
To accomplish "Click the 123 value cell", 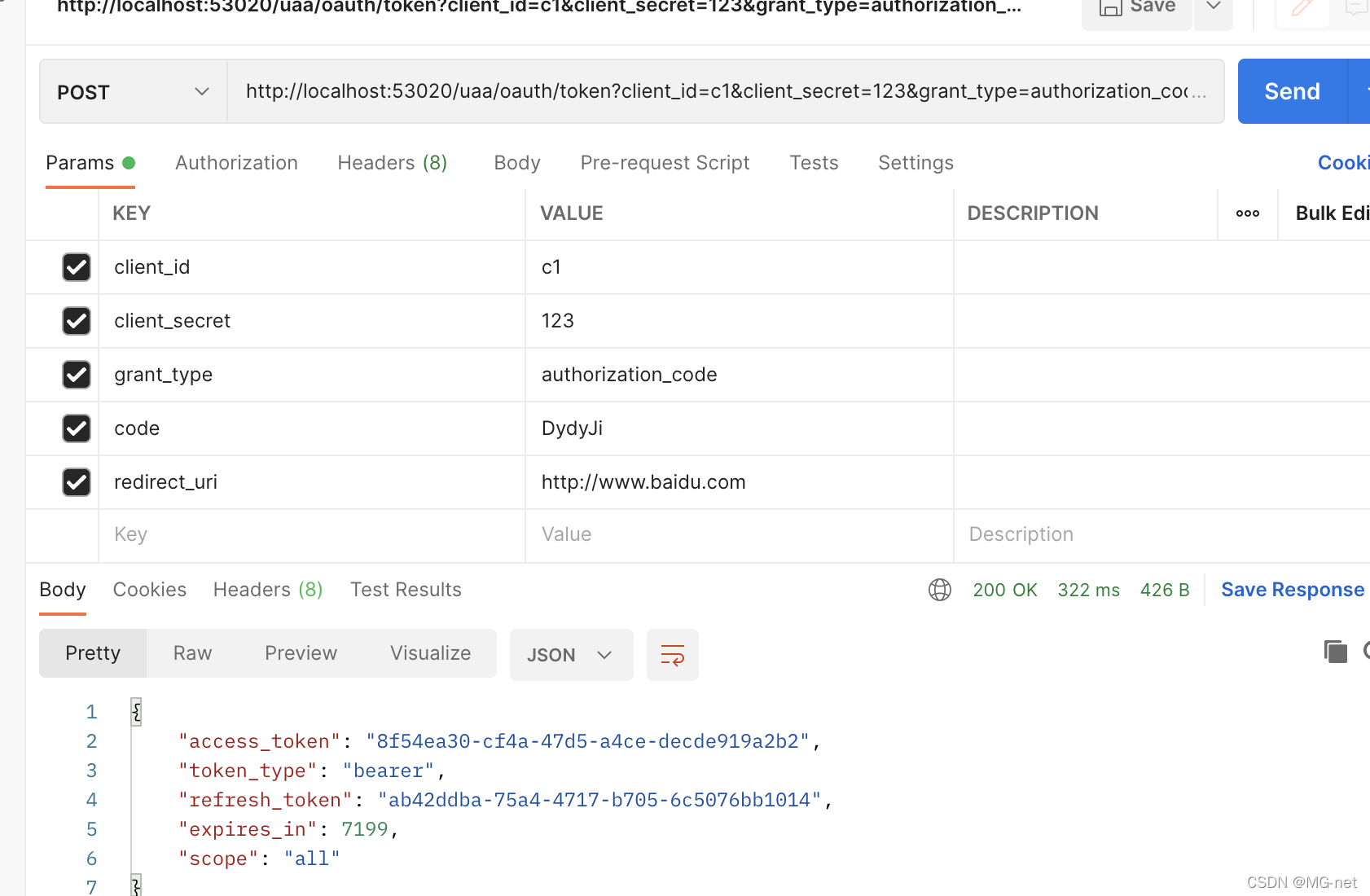I will [740, 321].
